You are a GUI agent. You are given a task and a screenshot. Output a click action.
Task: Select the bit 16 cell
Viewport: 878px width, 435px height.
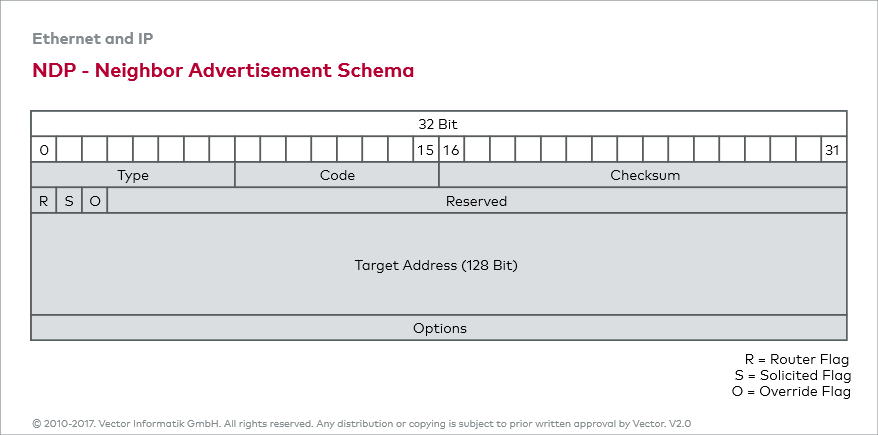451,150
